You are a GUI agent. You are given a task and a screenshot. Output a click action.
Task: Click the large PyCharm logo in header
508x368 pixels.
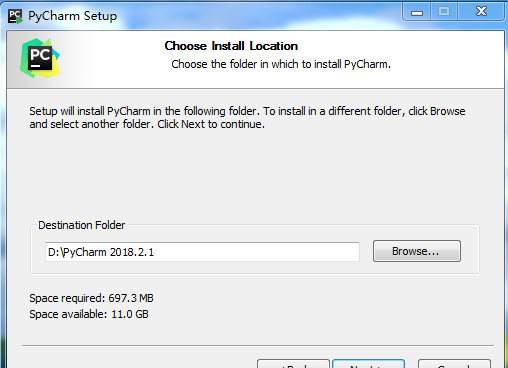tap(40, 58)
